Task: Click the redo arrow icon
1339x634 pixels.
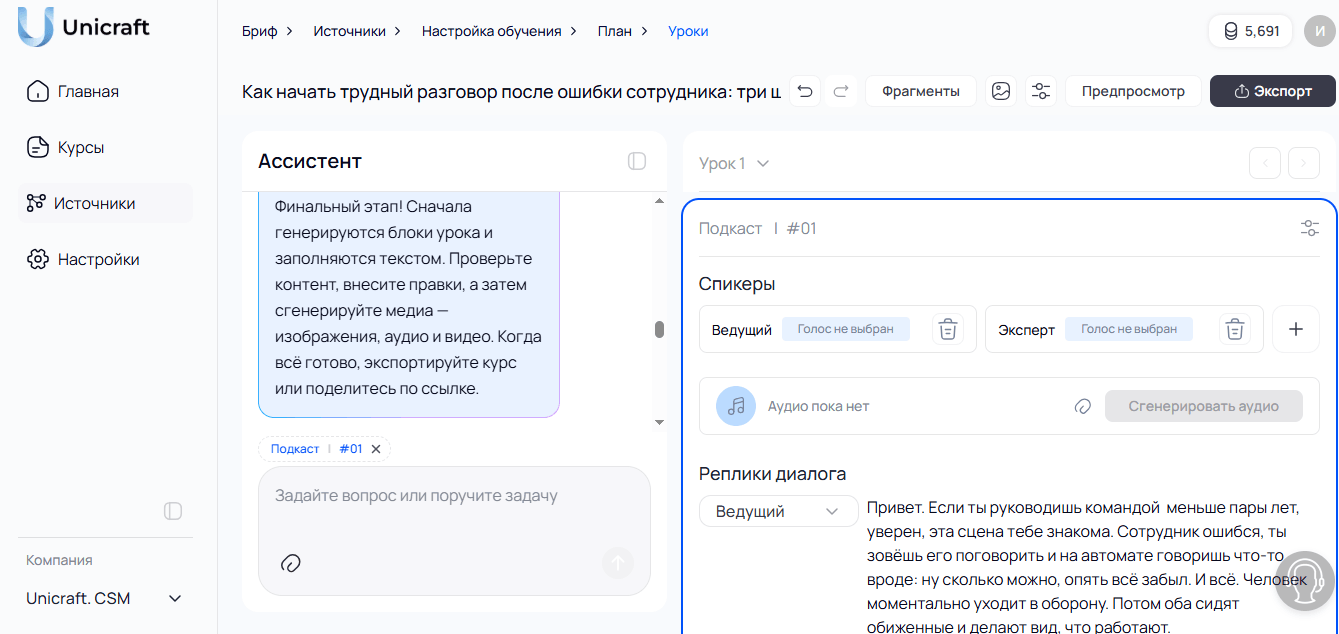Action: (841, 91)
